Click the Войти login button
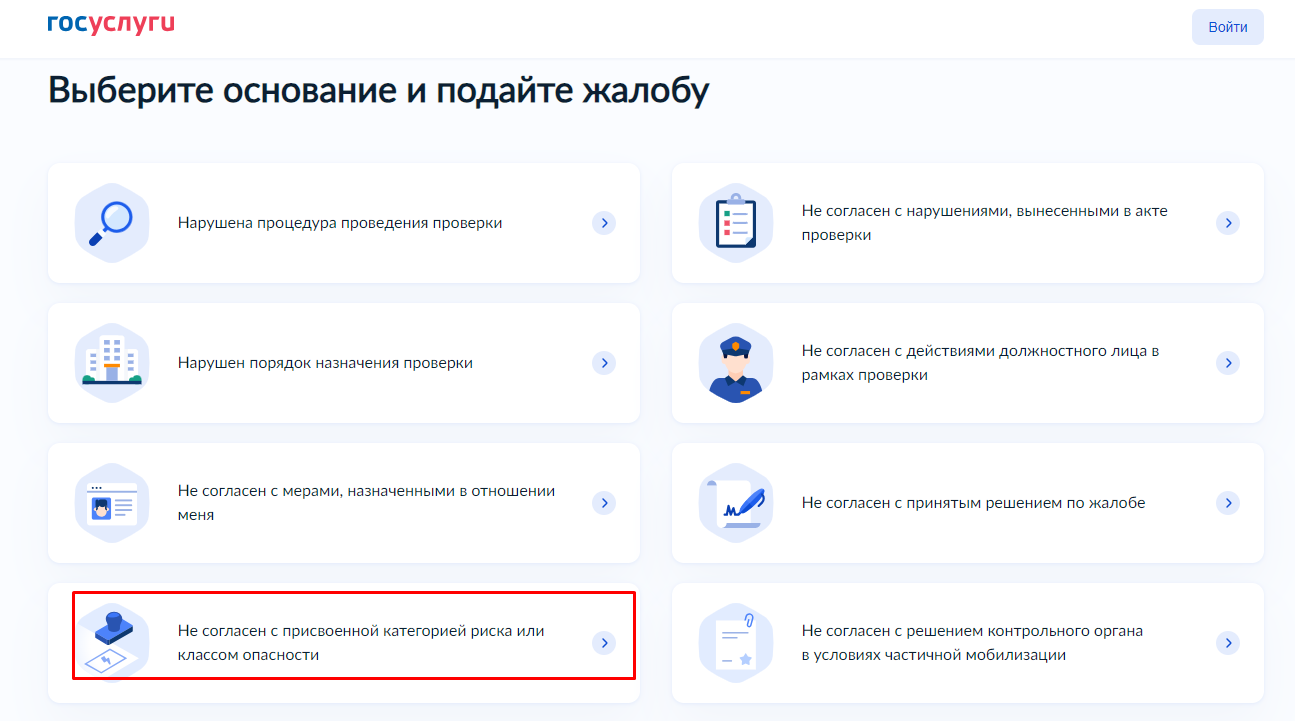The width and height of the screenshot is (1295, 721). [1227, 27]
